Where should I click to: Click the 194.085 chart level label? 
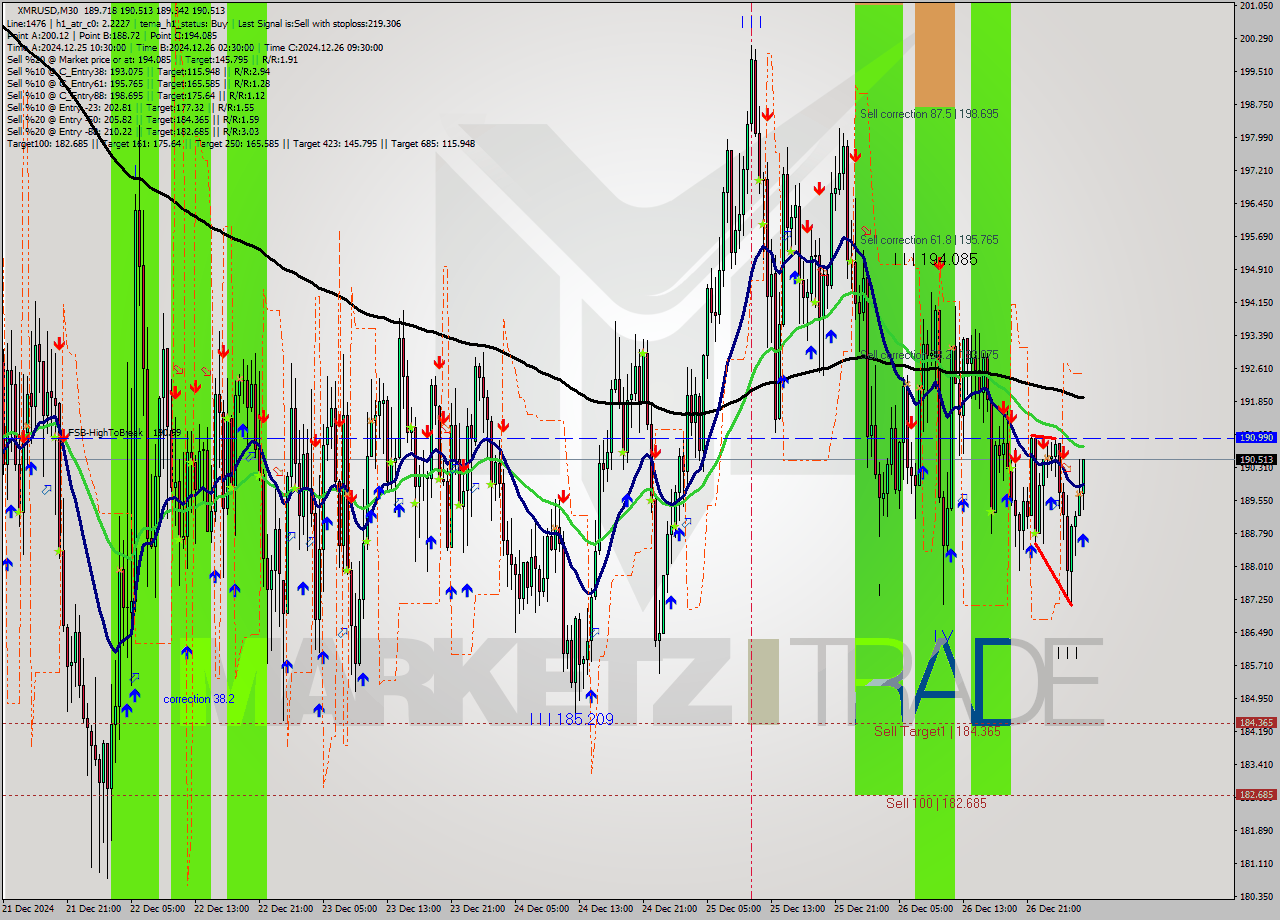935,259
